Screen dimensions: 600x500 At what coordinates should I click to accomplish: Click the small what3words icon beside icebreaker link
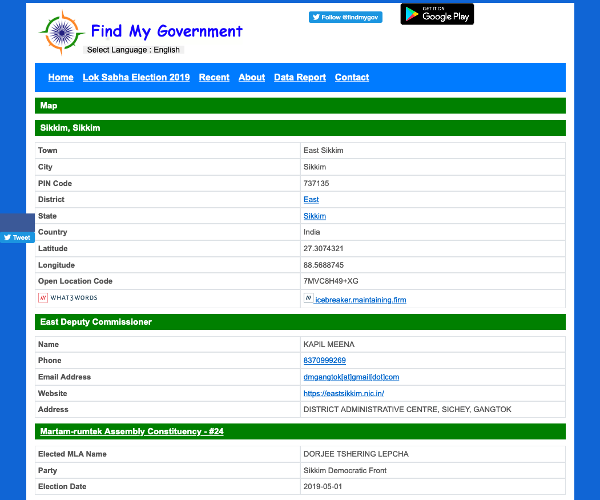308,298
